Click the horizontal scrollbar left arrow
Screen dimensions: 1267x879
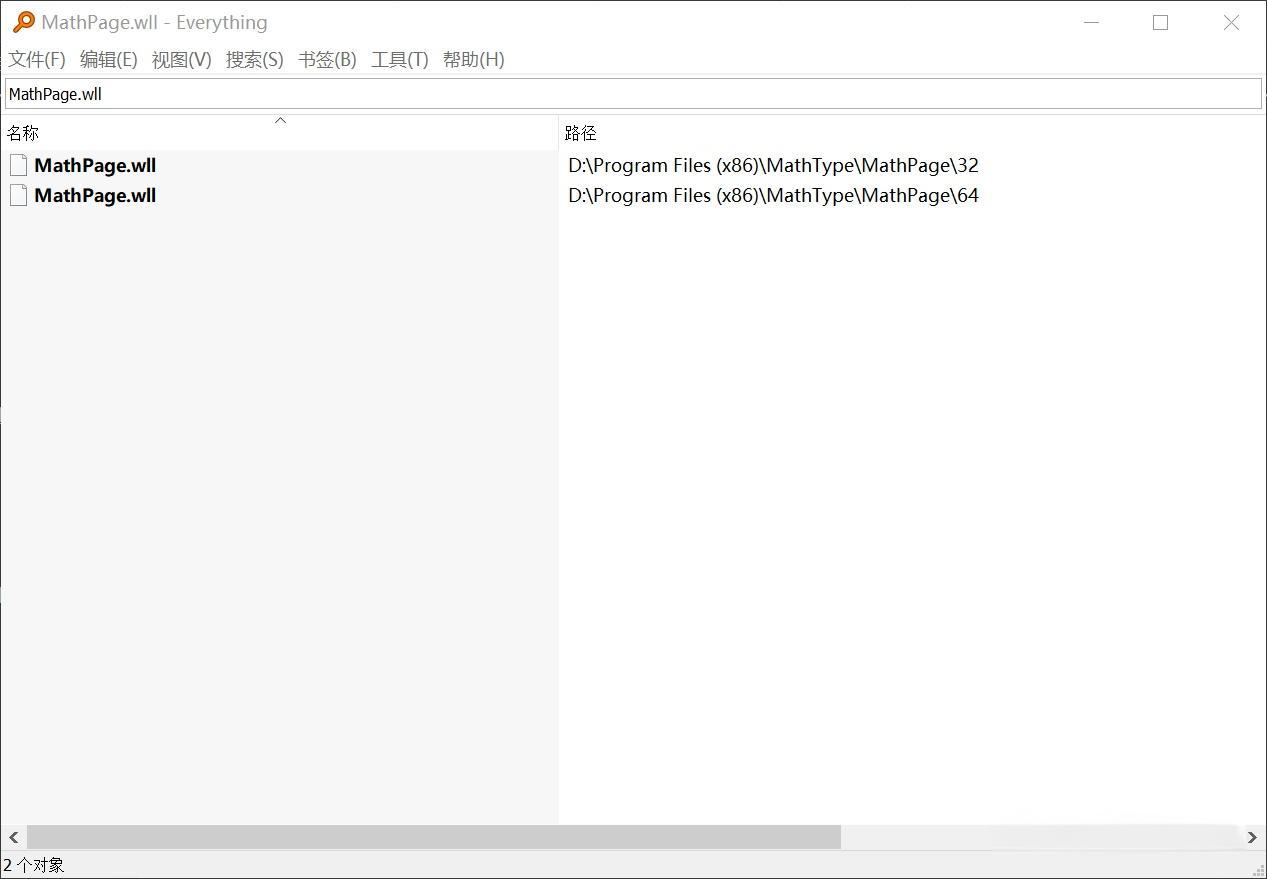[13, 837]
